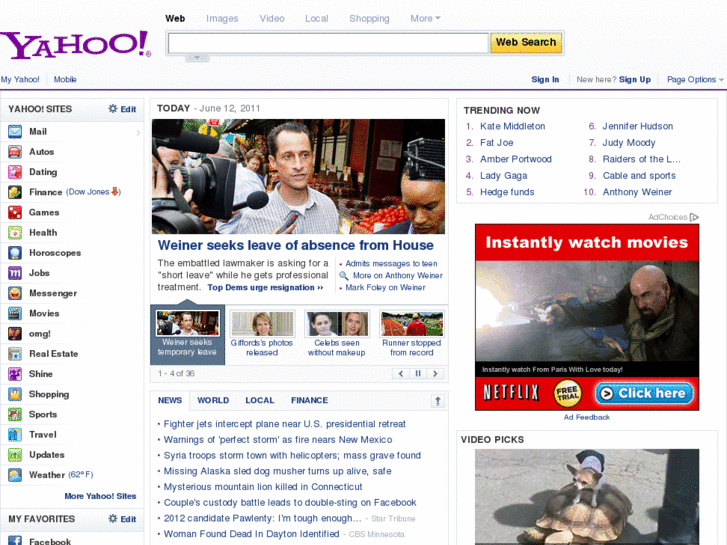Collapse news panel with up-arrow icon
The height and width of the screenshot is (545, 727).
[x=437, y=401]
